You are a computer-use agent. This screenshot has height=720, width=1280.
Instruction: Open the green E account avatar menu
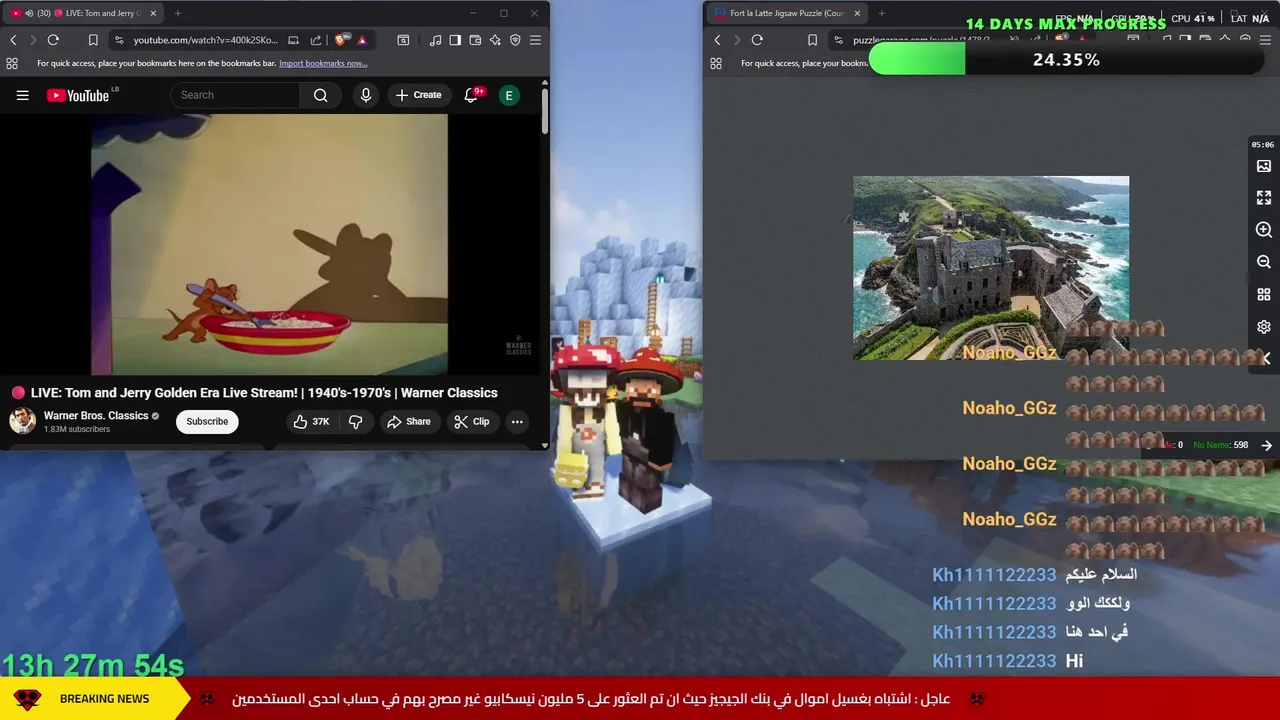pyautogui.click(x=509, y=95)
